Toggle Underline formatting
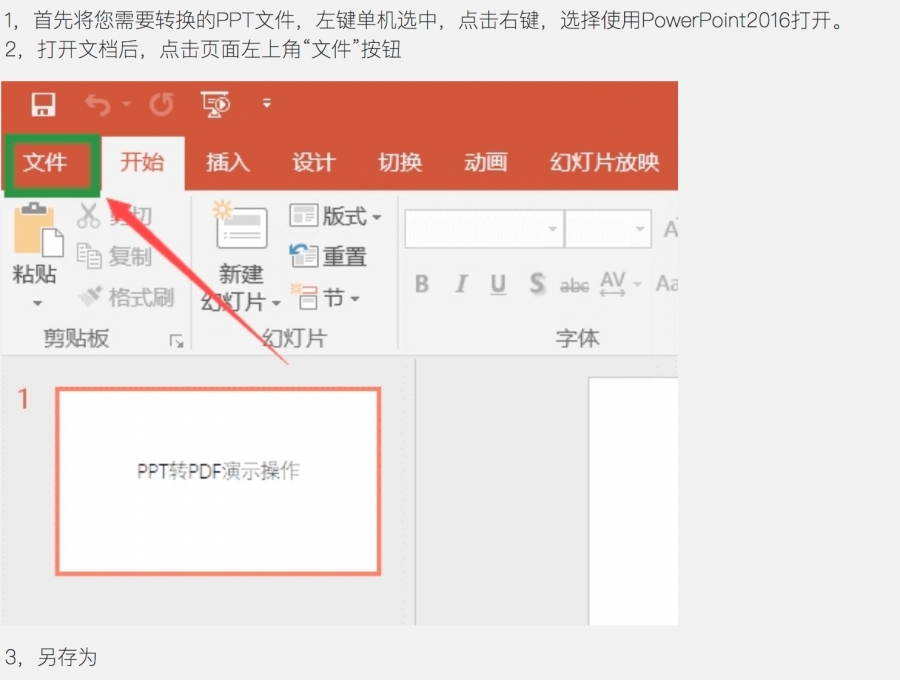The width and height of the screenshot is (900, 680). click(498, 285)
